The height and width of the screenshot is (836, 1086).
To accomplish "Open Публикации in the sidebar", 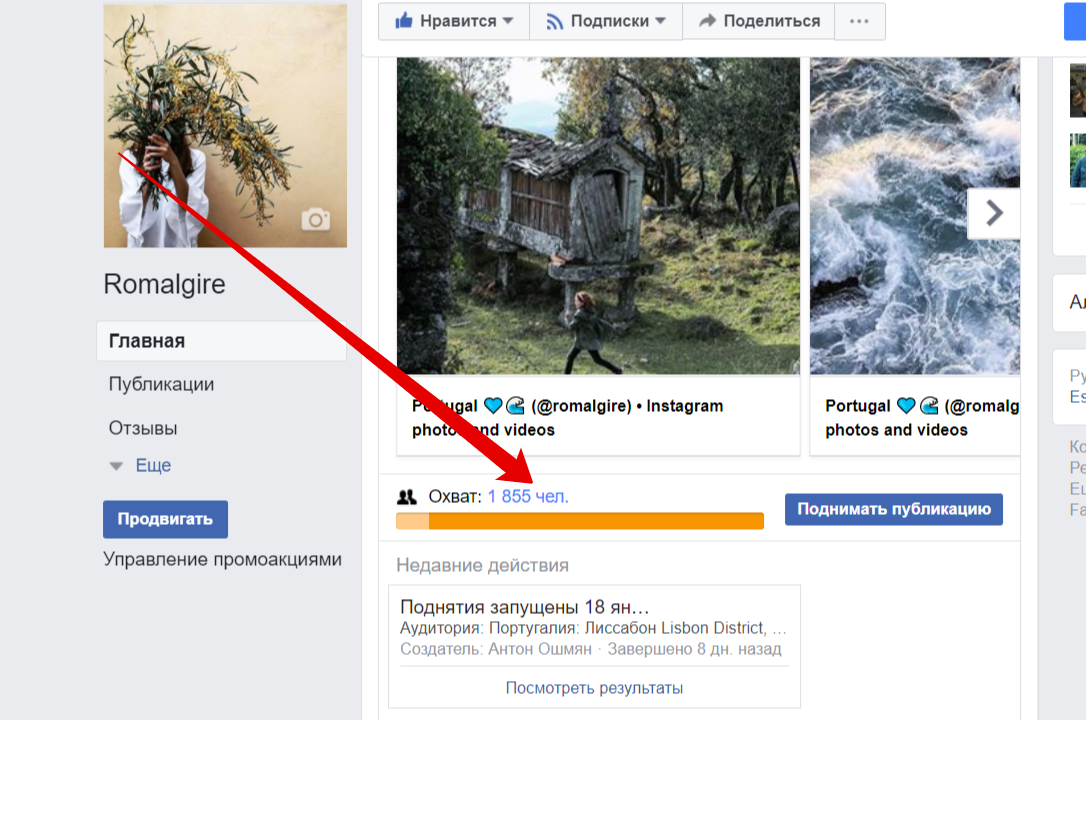I will pyautogui.click(x=161, y=384).
